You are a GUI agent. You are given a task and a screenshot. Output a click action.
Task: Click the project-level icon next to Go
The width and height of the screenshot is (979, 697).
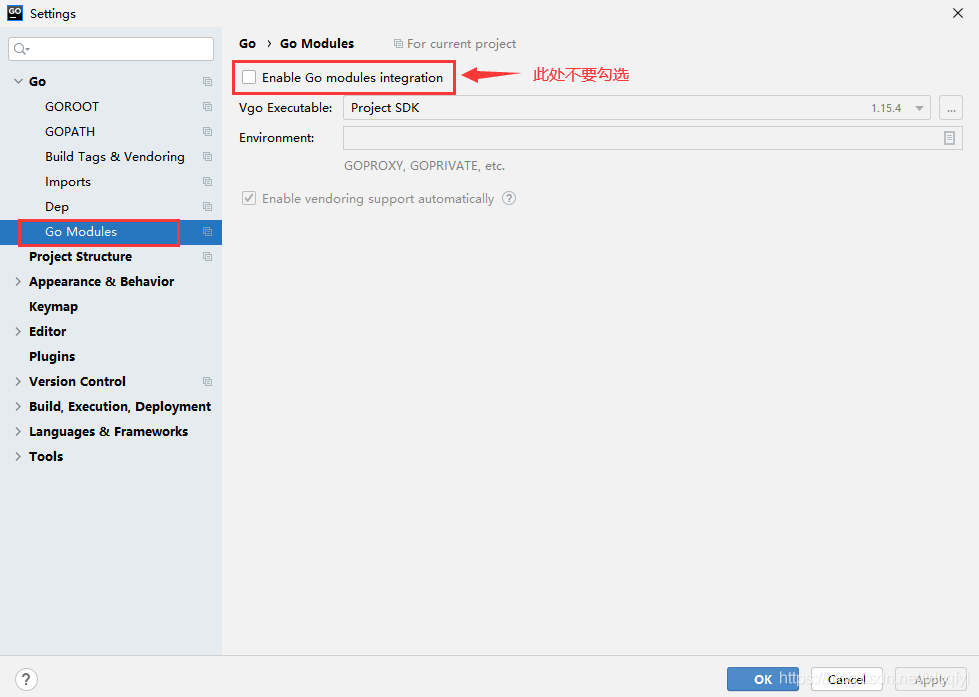pyautogui.click(x=207, y=82)
